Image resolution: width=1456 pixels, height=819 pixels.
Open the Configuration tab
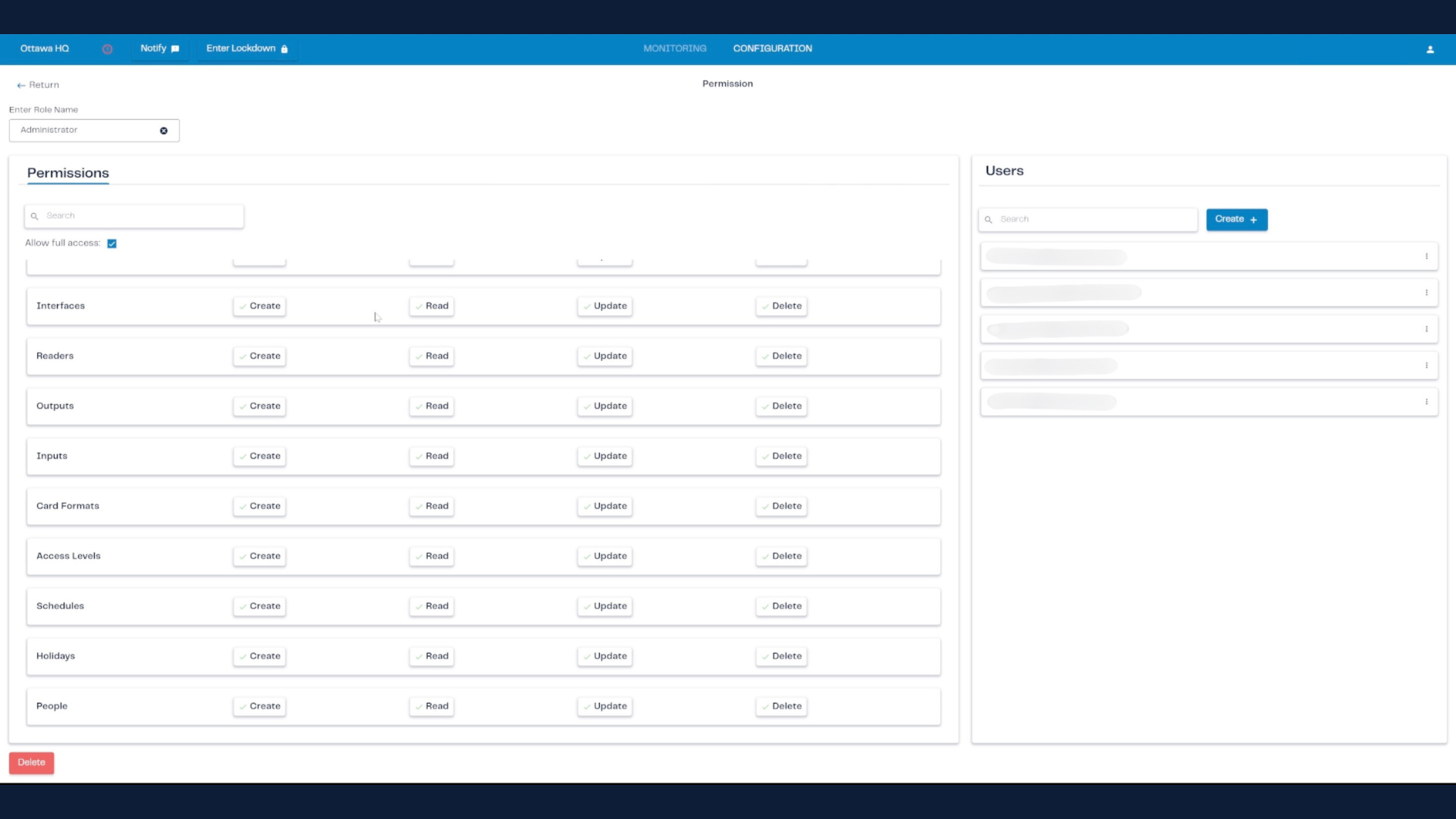772,49
